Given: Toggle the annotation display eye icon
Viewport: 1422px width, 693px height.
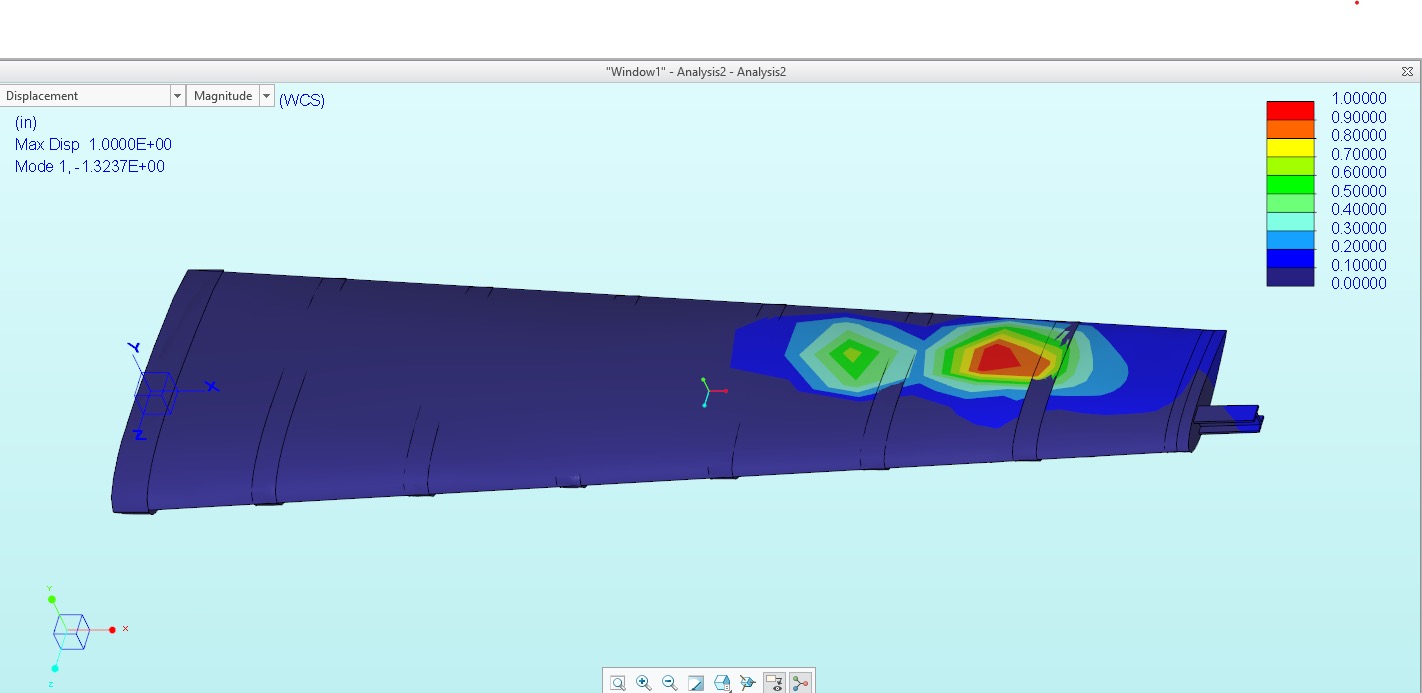Looking at the screenshot, I should pos(774,683).
